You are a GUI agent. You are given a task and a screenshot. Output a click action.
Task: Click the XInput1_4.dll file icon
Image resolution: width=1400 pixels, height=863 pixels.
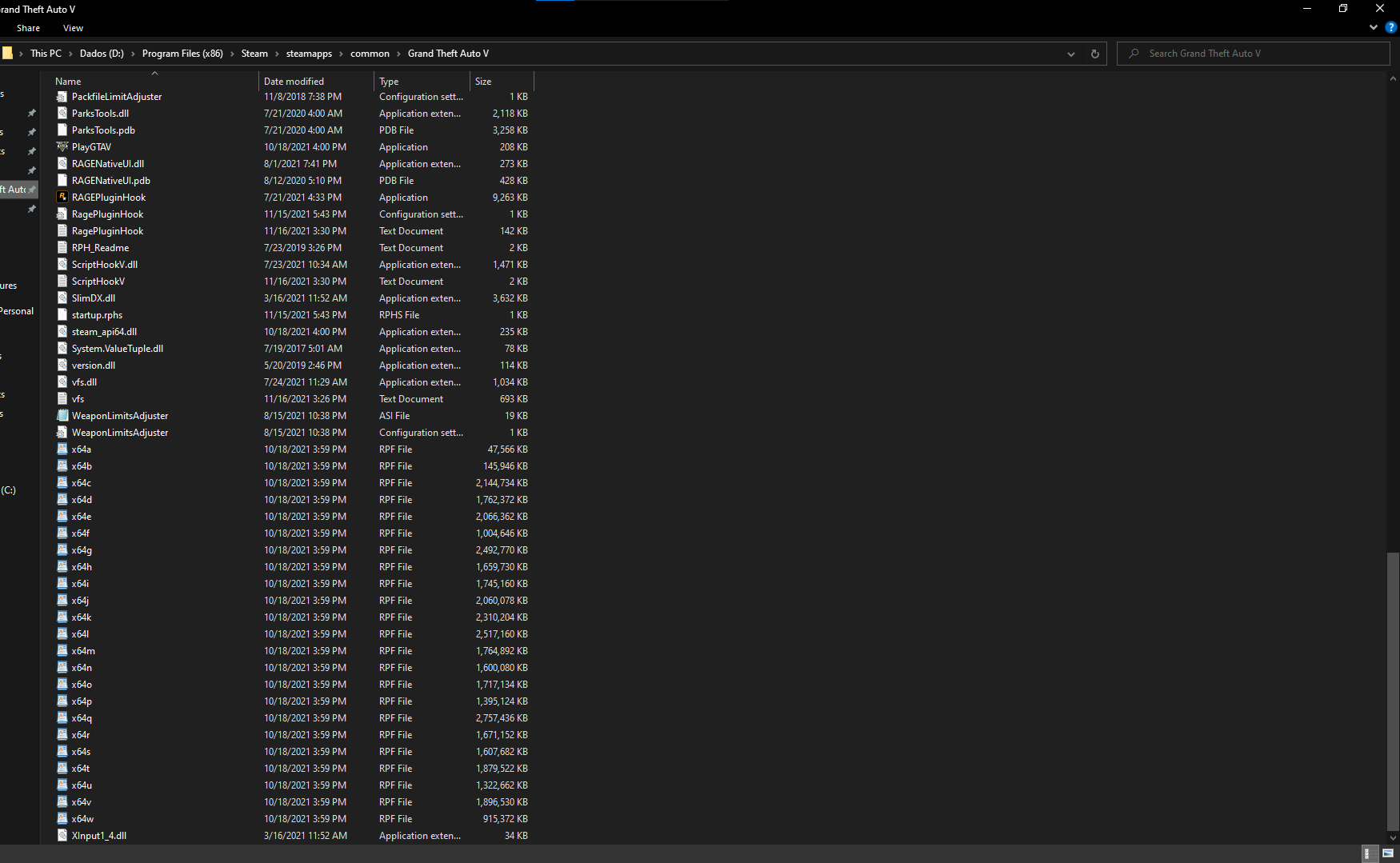click(62, 836)
